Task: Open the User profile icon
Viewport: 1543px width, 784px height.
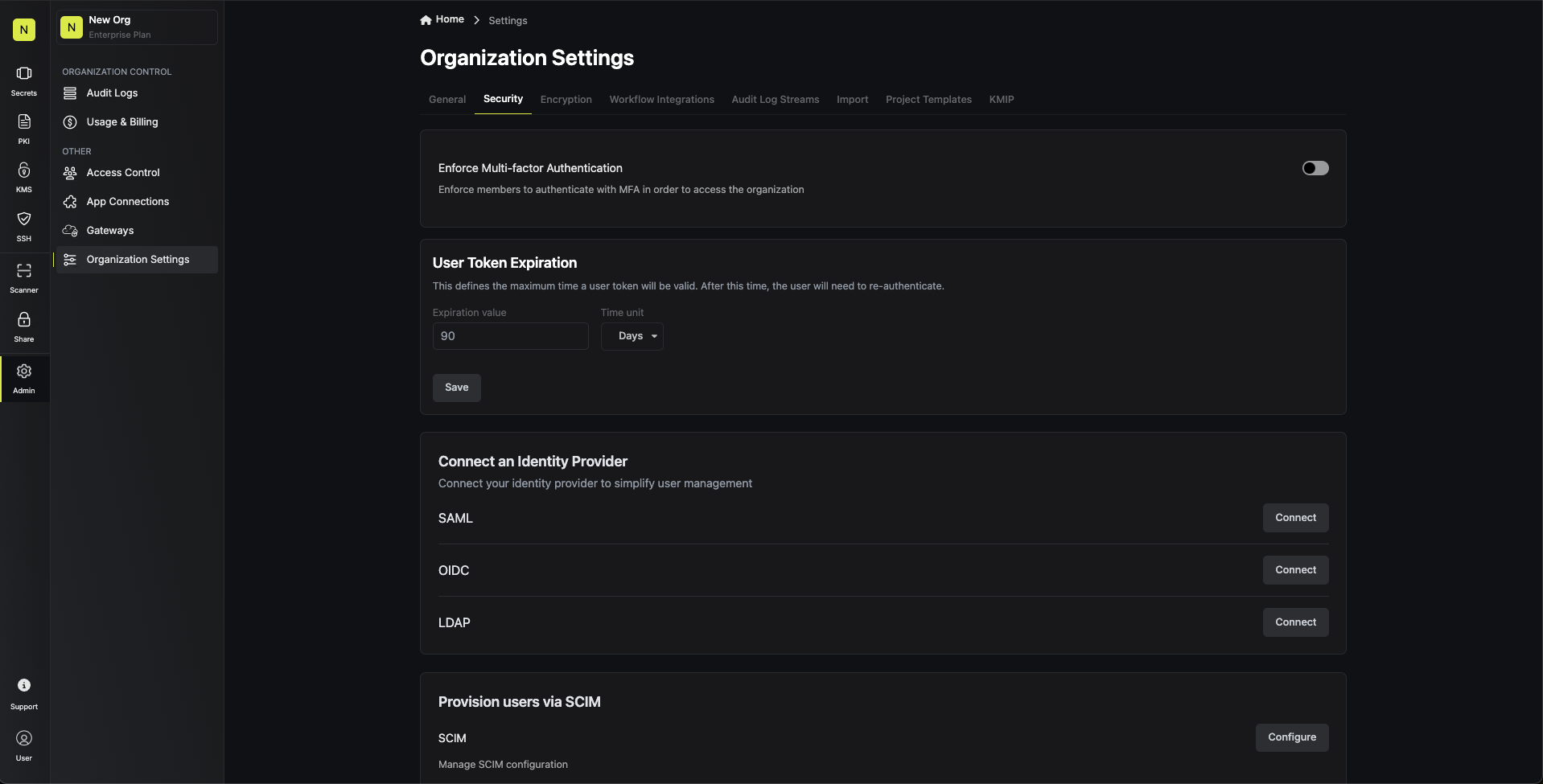Action: (x=24, y=738)
